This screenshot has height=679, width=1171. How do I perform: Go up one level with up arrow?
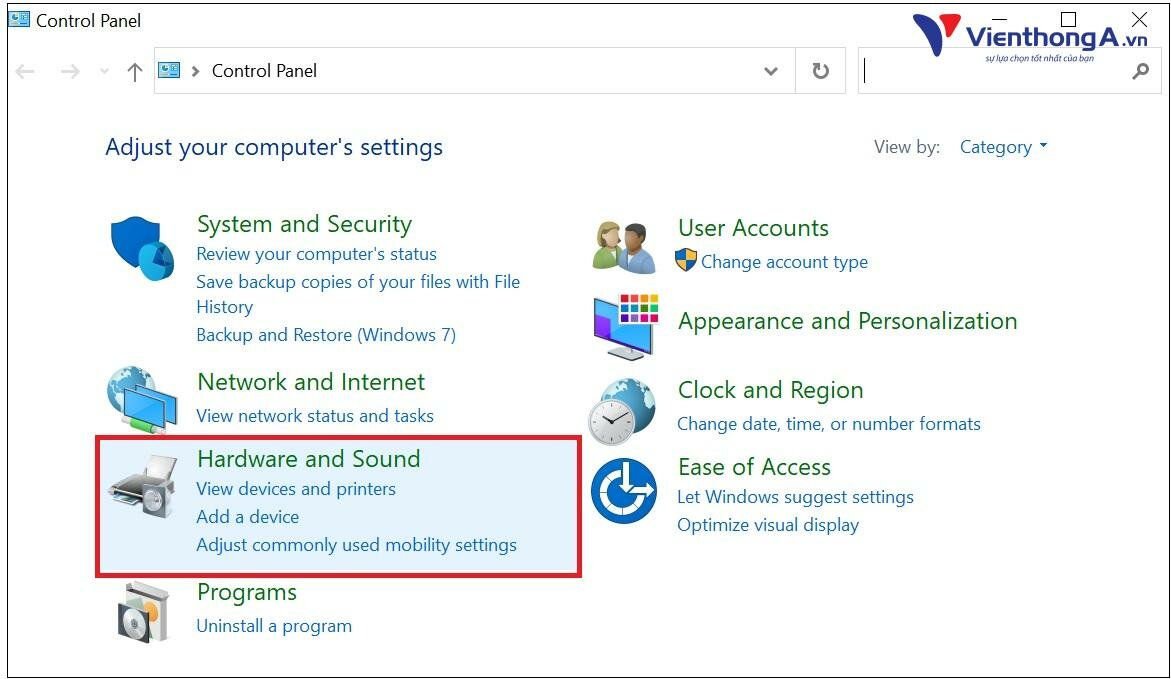(x=134, y=72)
